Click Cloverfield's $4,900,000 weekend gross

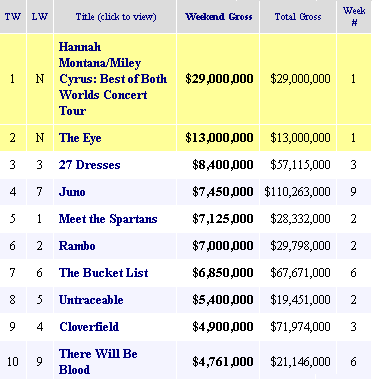coord(223,327)
